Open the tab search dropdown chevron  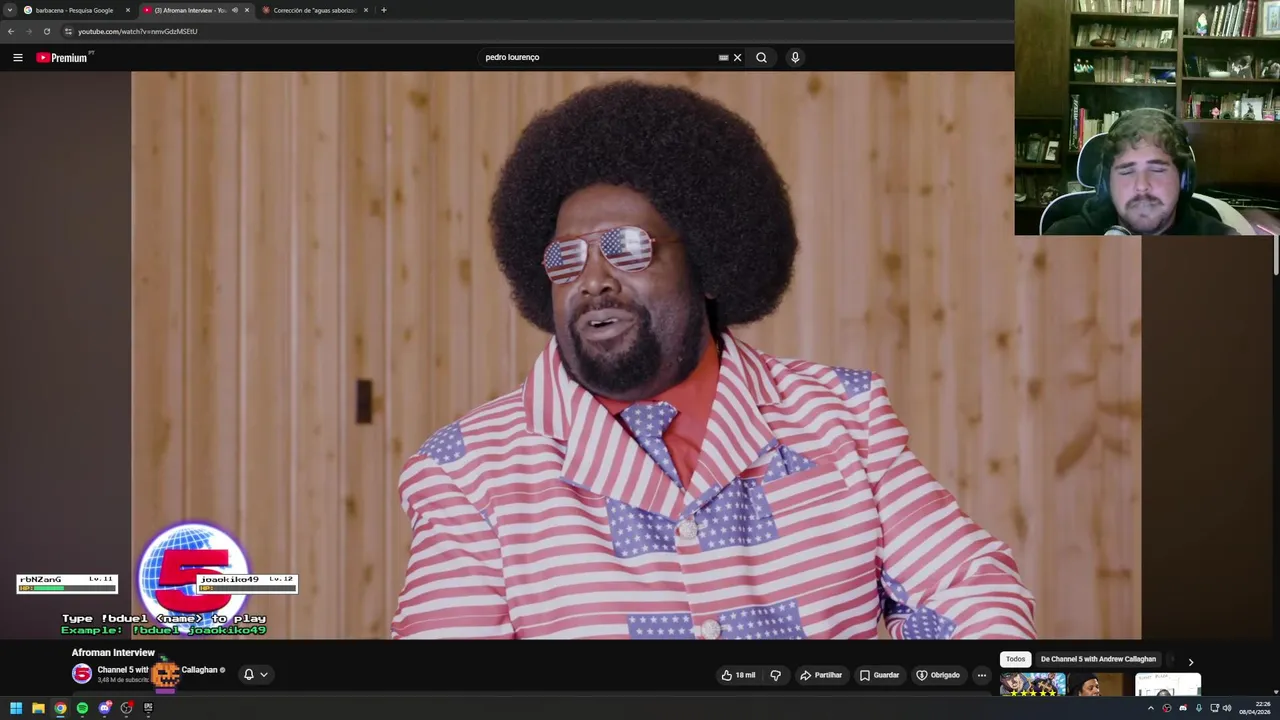coord(9,10)
